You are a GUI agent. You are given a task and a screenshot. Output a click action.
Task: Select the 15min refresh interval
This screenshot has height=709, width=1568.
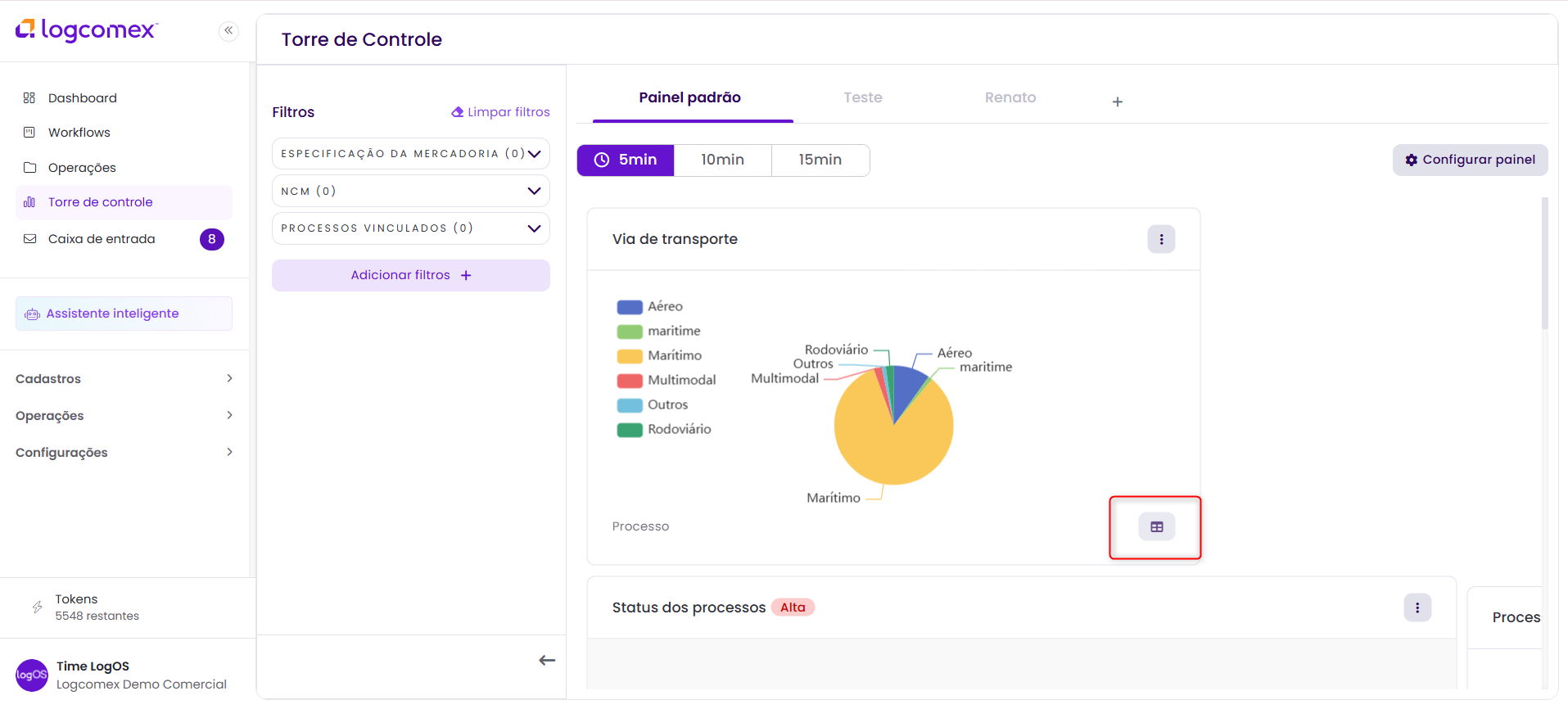click(x=820, y=160)
